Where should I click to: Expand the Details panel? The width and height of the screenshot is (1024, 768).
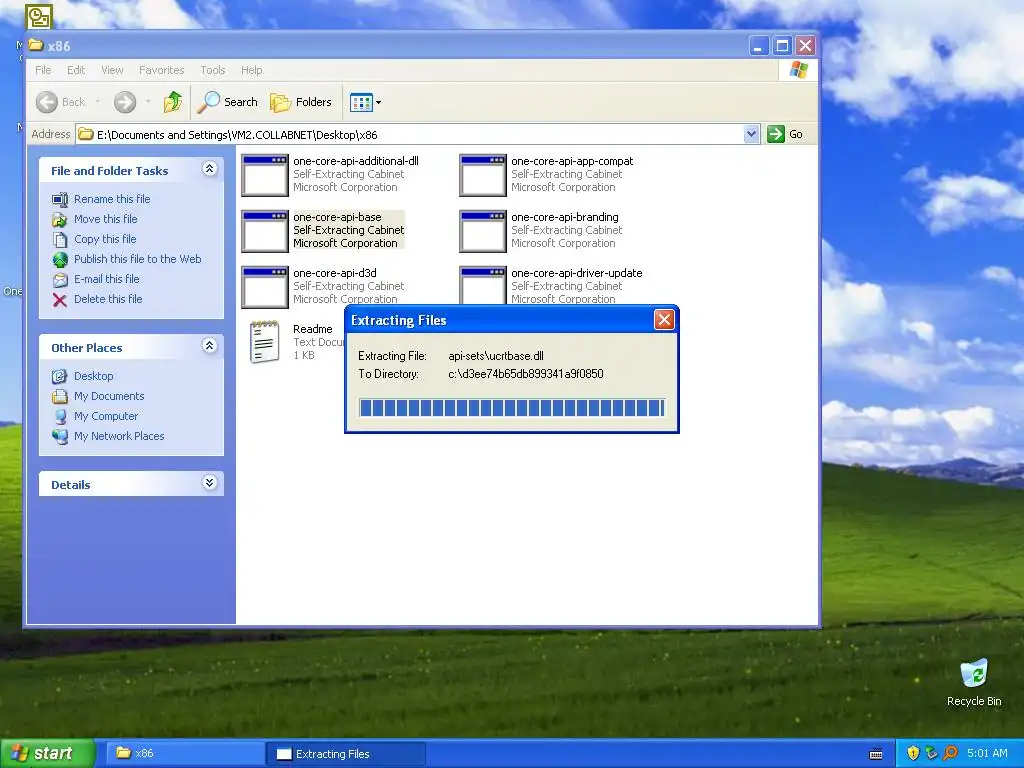210,483
